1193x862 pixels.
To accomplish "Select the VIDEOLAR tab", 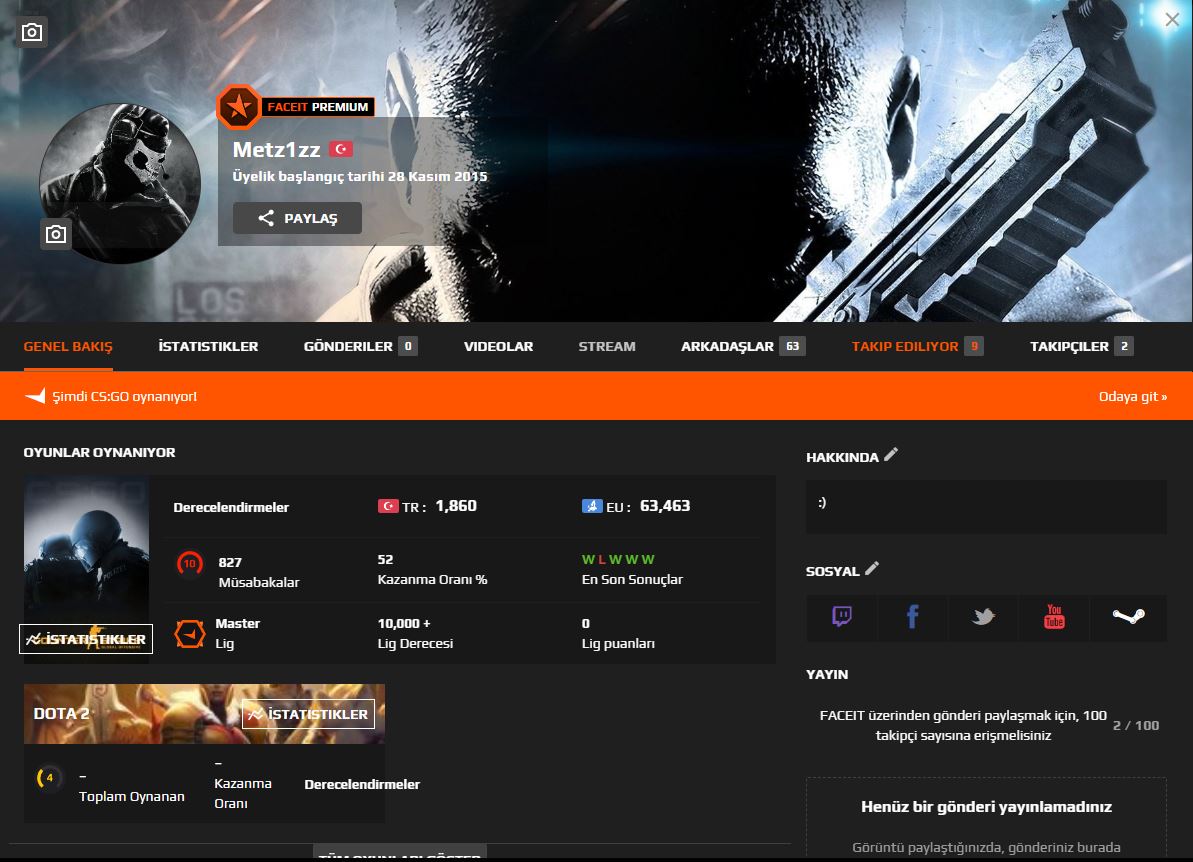I will pyautogui.click(x=498, y=347).
